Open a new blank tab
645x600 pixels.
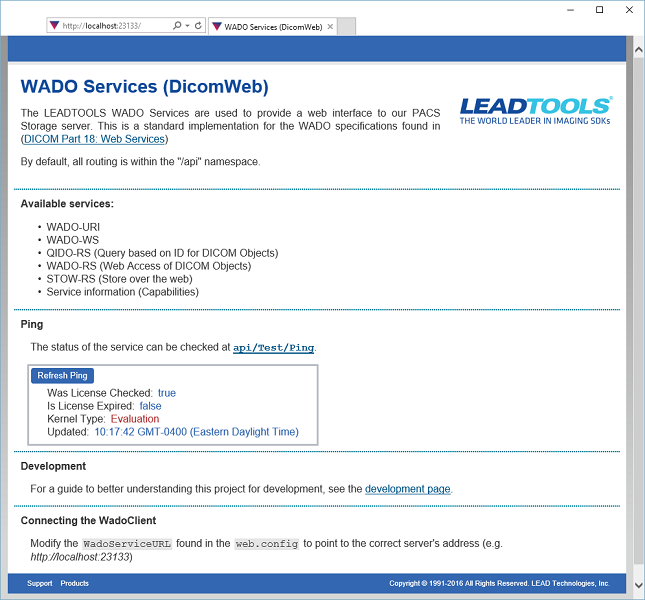(346, 27)
